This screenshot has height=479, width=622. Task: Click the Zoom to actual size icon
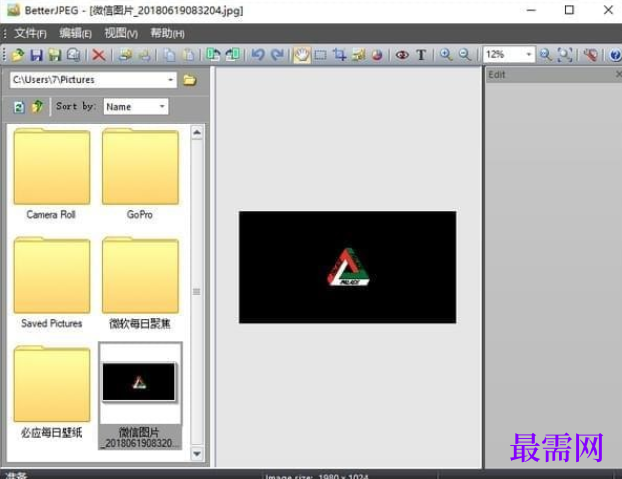(546, 55)
